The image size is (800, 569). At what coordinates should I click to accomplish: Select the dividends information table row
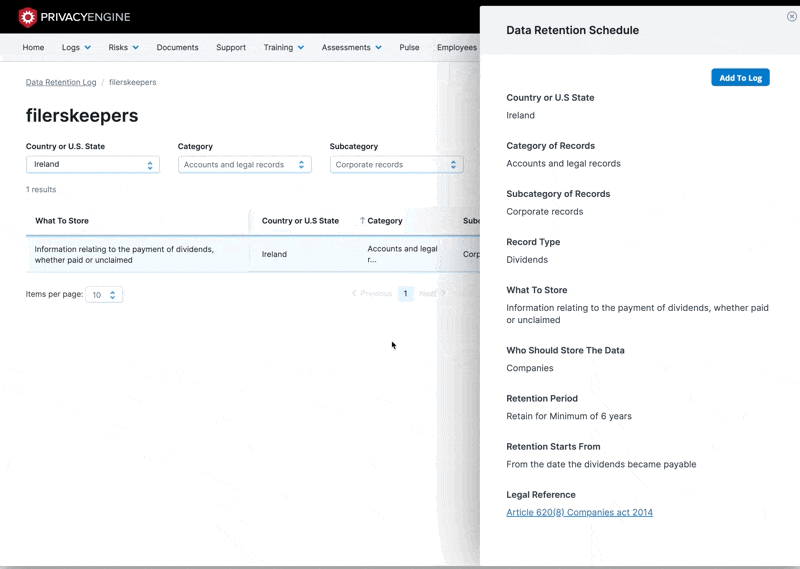(x=253, y=254)
